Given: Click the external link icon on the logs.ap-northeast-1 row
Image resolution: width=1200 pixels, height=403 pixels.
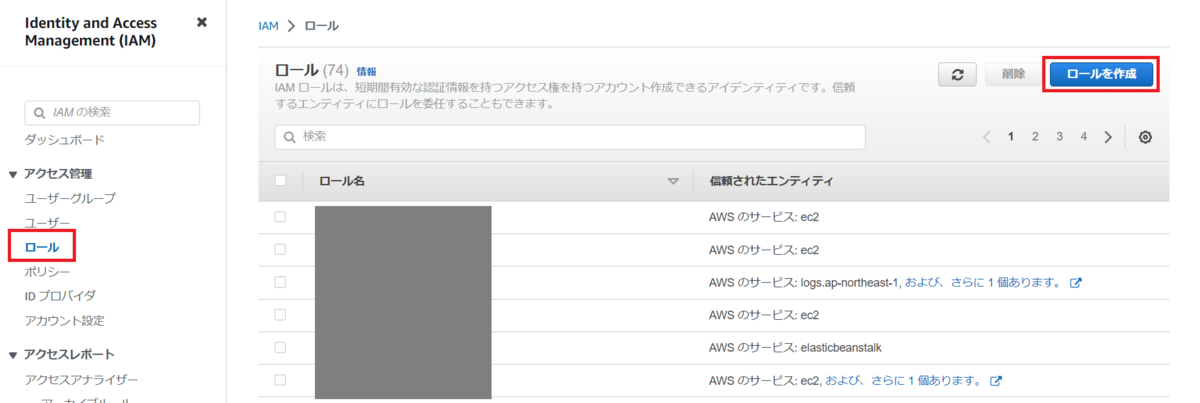Looking at the screenshot, I should 1076,283.
